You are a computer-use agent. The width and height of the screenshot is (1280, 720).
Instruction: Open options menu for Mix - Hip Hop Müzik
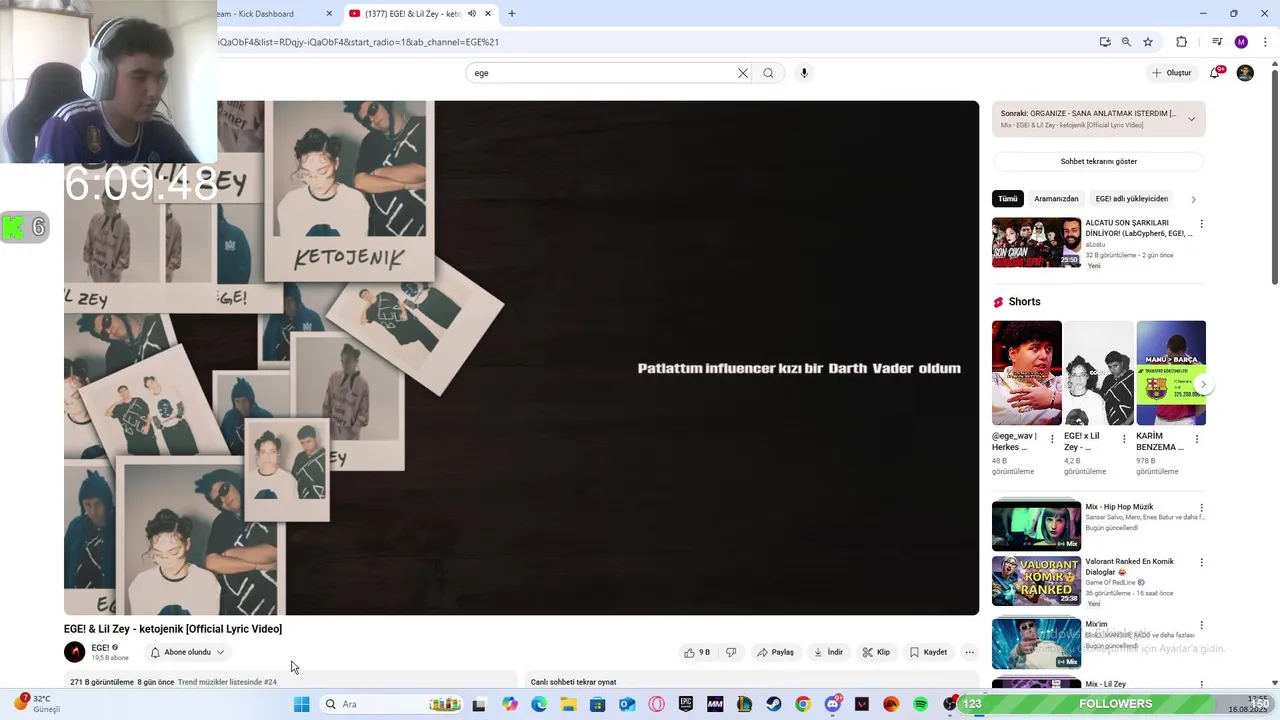1201,508
